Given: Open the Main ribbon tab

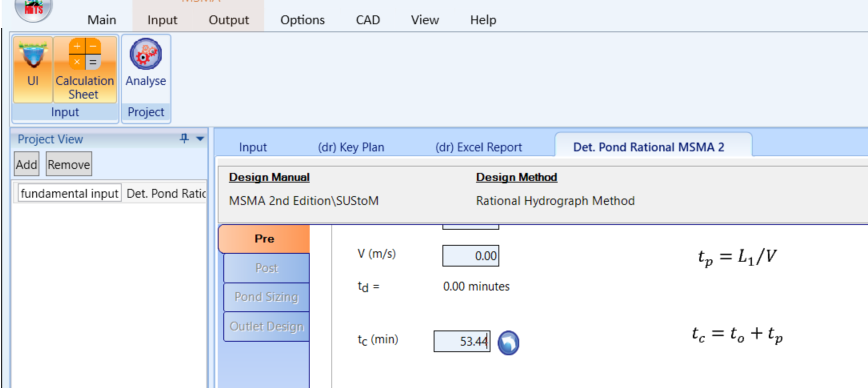Looking at the screenshot, I should click(102, 20).
